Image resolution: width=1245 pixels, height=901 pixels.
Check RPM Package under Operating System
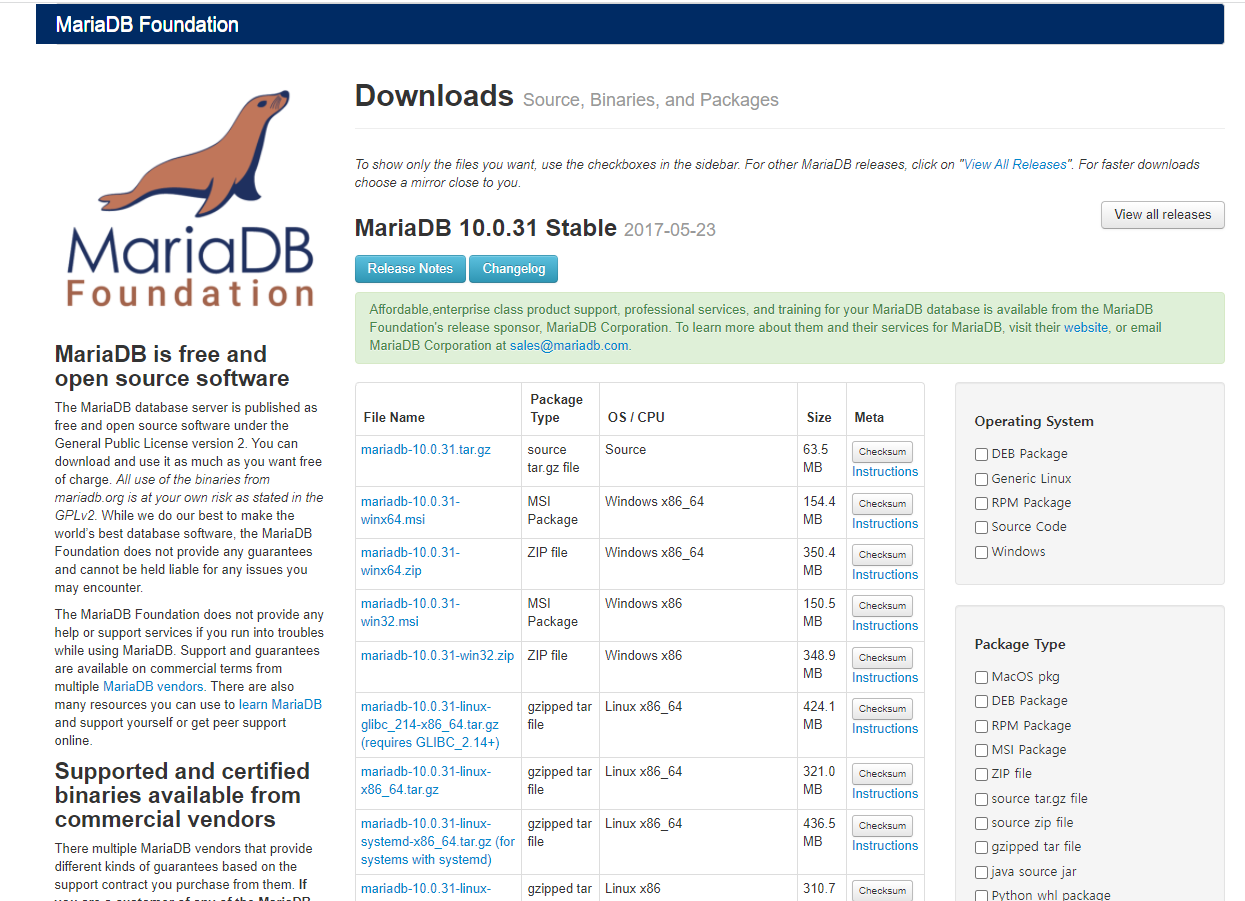[x=981, y=503]
